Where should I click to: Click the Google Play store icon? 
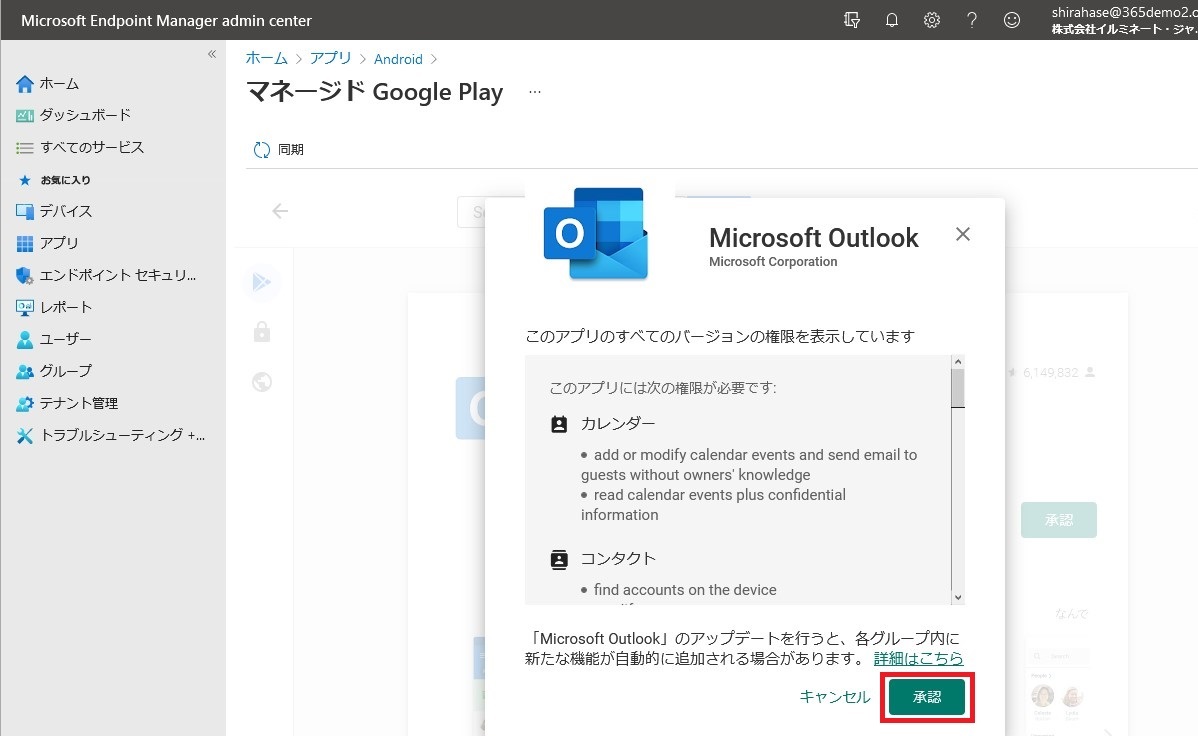[x=262, y=283]
